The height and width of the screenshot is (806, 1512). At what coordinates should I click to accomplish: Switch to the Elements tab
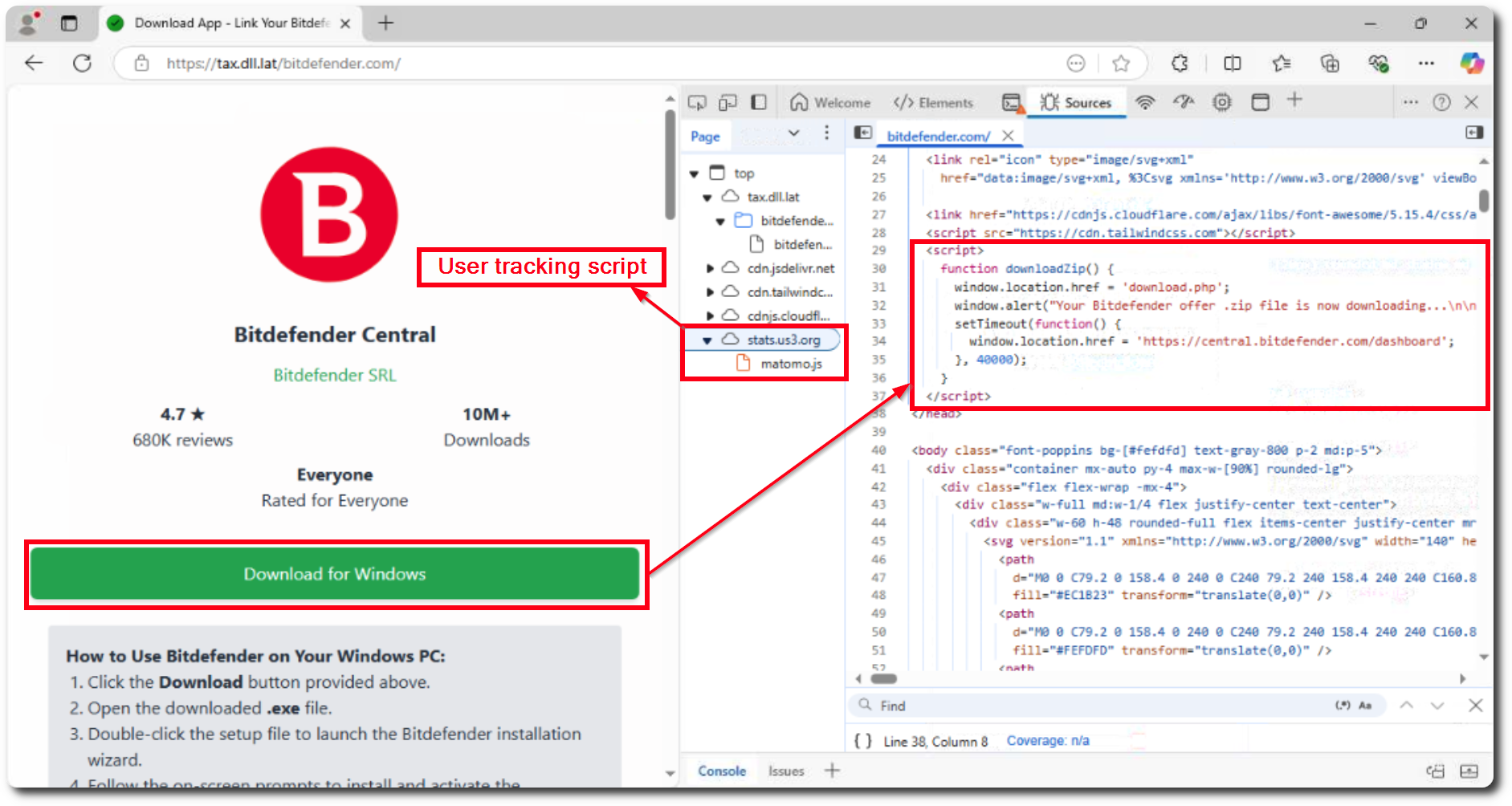[x=933, y=103]
